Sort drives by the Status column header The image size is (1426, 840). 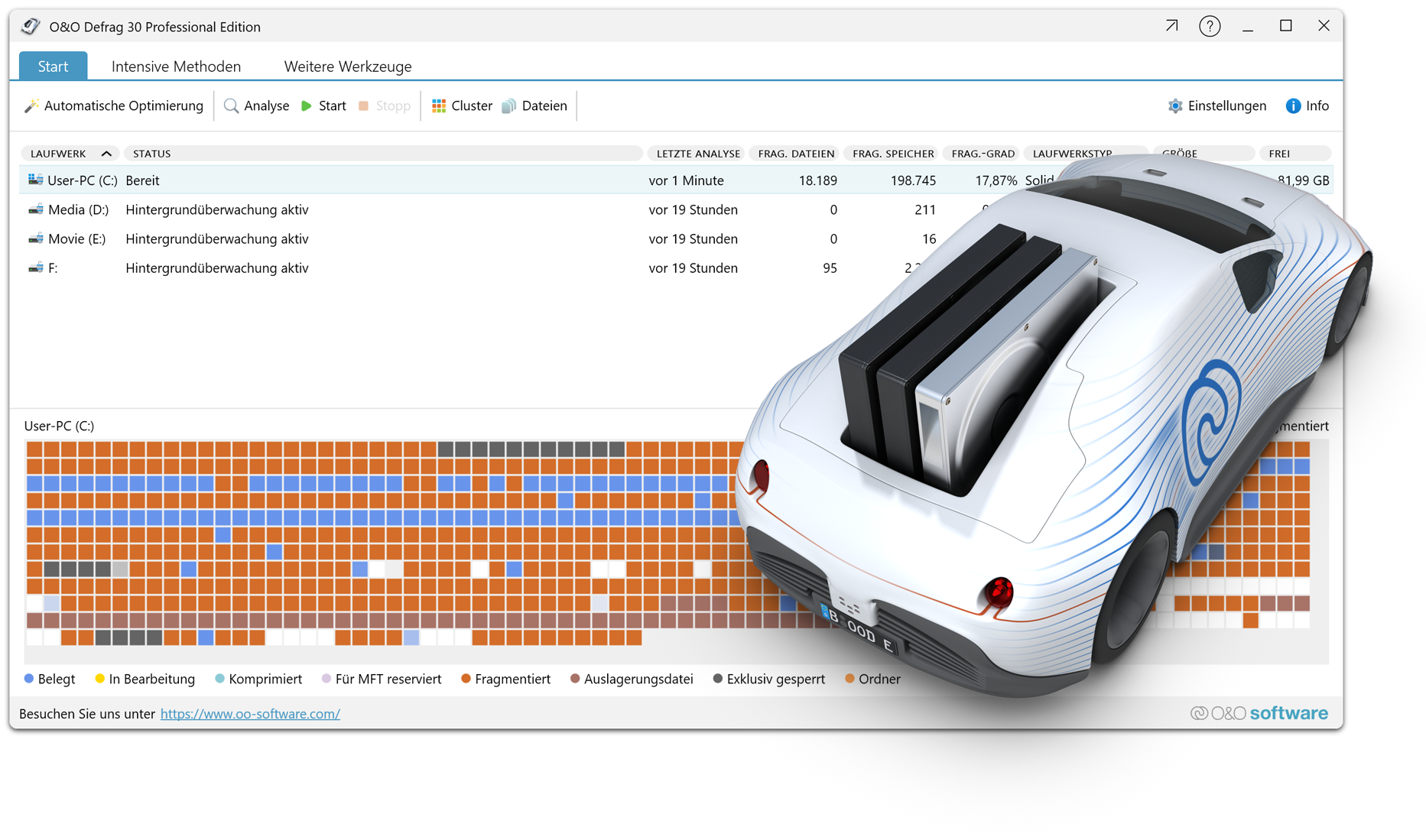coord(151,153)
